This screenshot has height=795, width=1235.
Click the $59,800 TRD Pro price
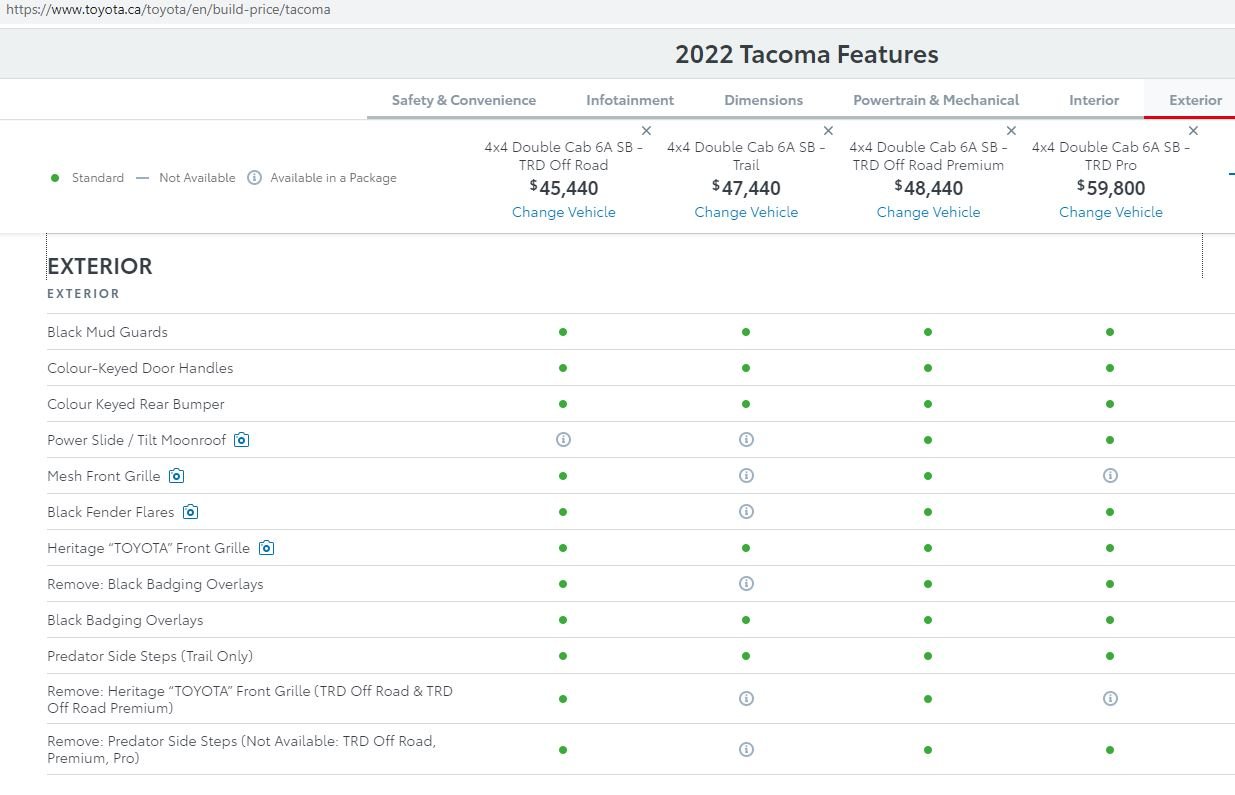tap(1111, 188)
